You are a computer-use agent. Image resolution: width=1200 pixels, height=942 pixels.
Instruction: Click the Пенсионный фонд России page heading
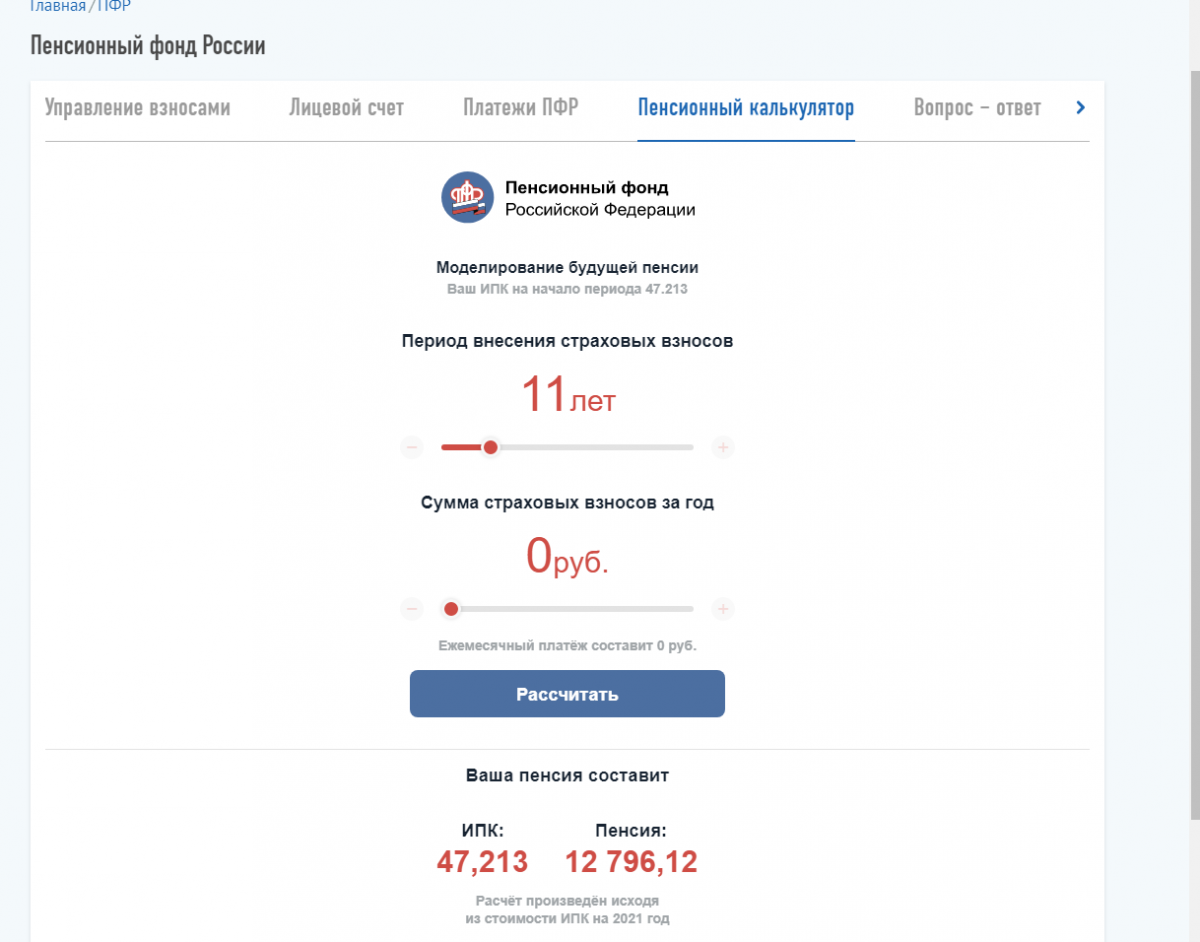click(x=148, y=46)
